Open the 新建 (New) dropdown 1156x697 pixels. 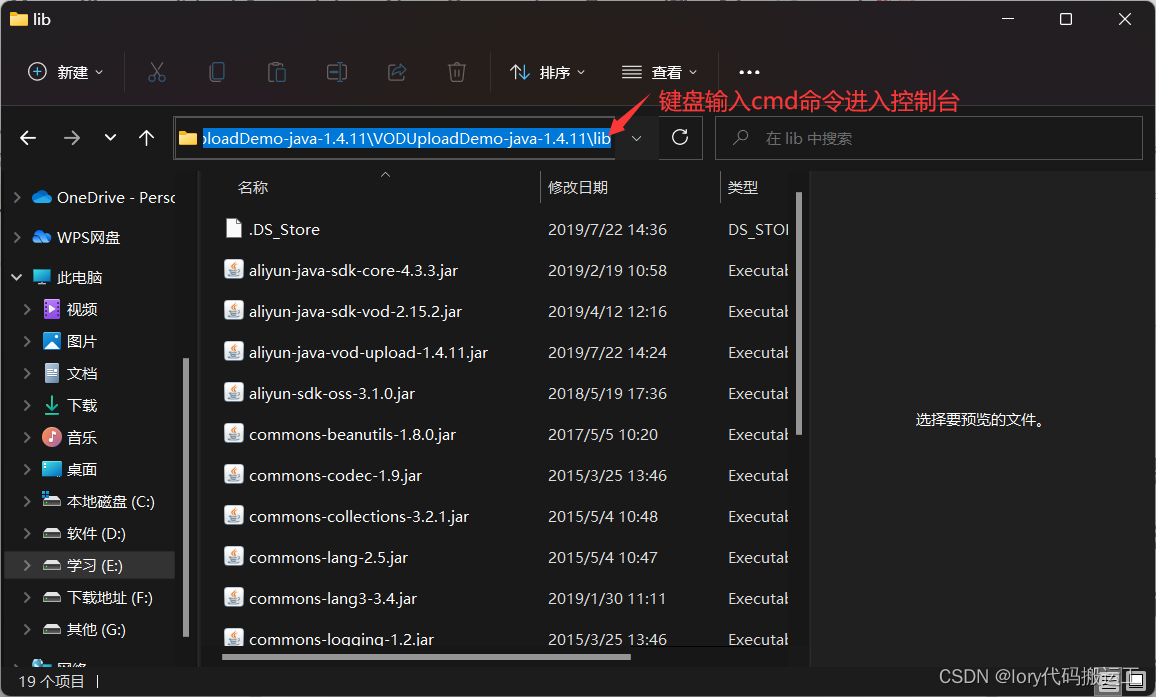(x=64, y=71)
